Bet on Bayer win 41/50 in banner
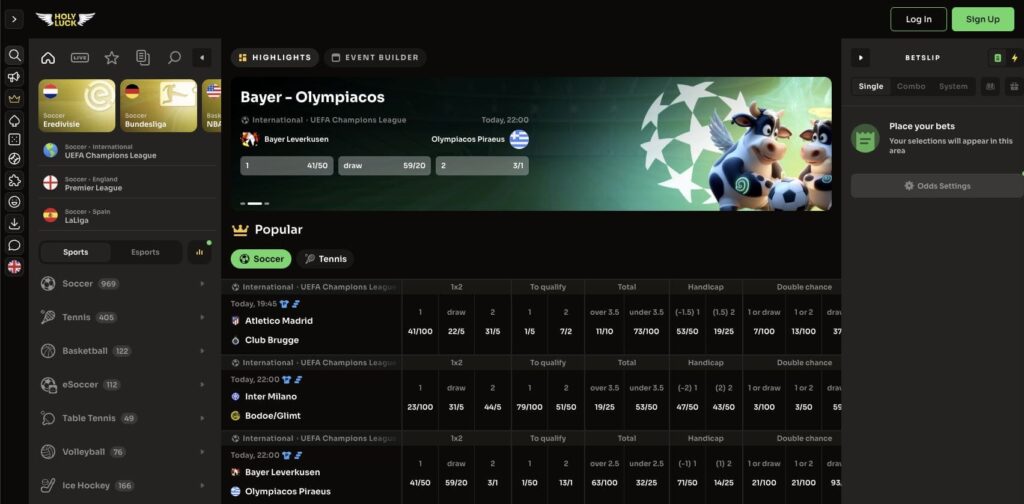 click(287, 166)
